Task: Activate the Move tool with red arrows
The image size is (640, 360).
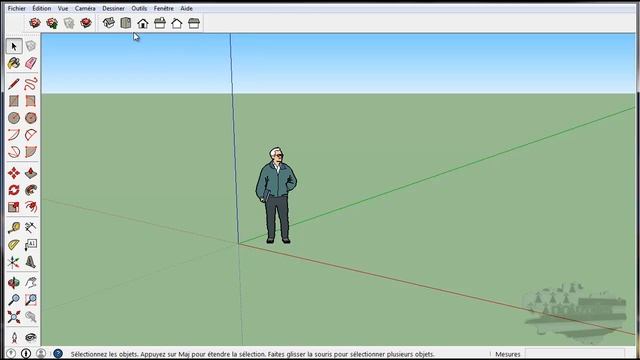Action: click(x=14, y=173)
